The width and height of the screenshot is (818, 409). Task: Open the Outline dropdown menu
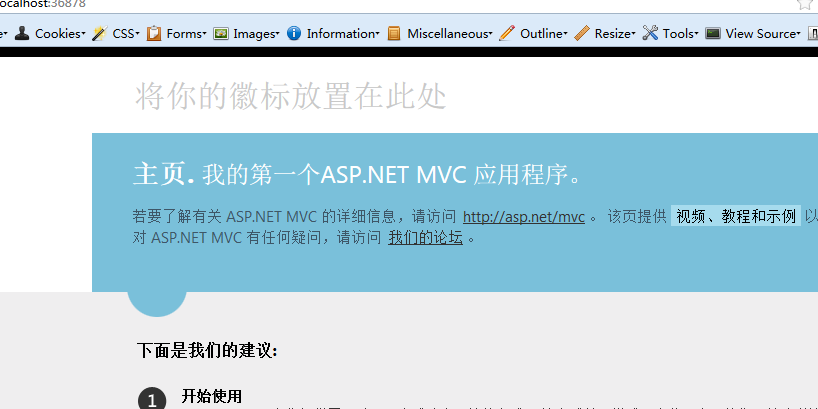click(x=544, y=33)
